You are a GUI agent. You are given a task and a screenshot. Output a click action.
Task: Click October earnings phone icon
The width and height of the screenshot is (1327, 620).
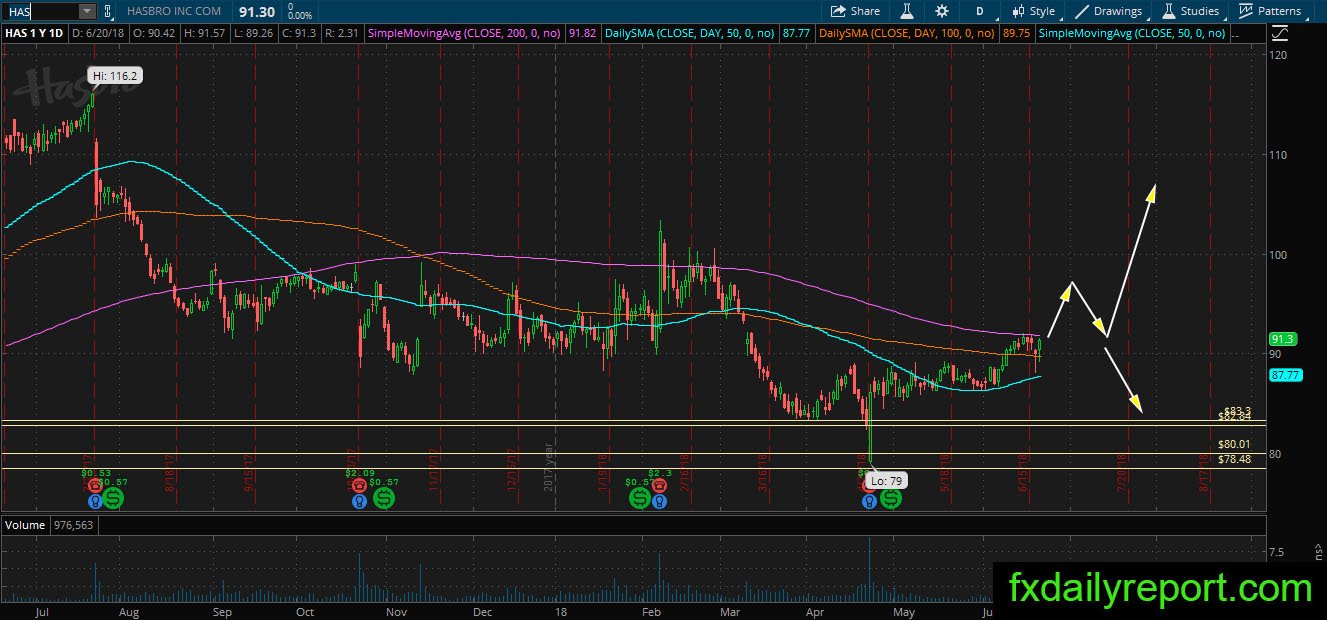point(358,485)
